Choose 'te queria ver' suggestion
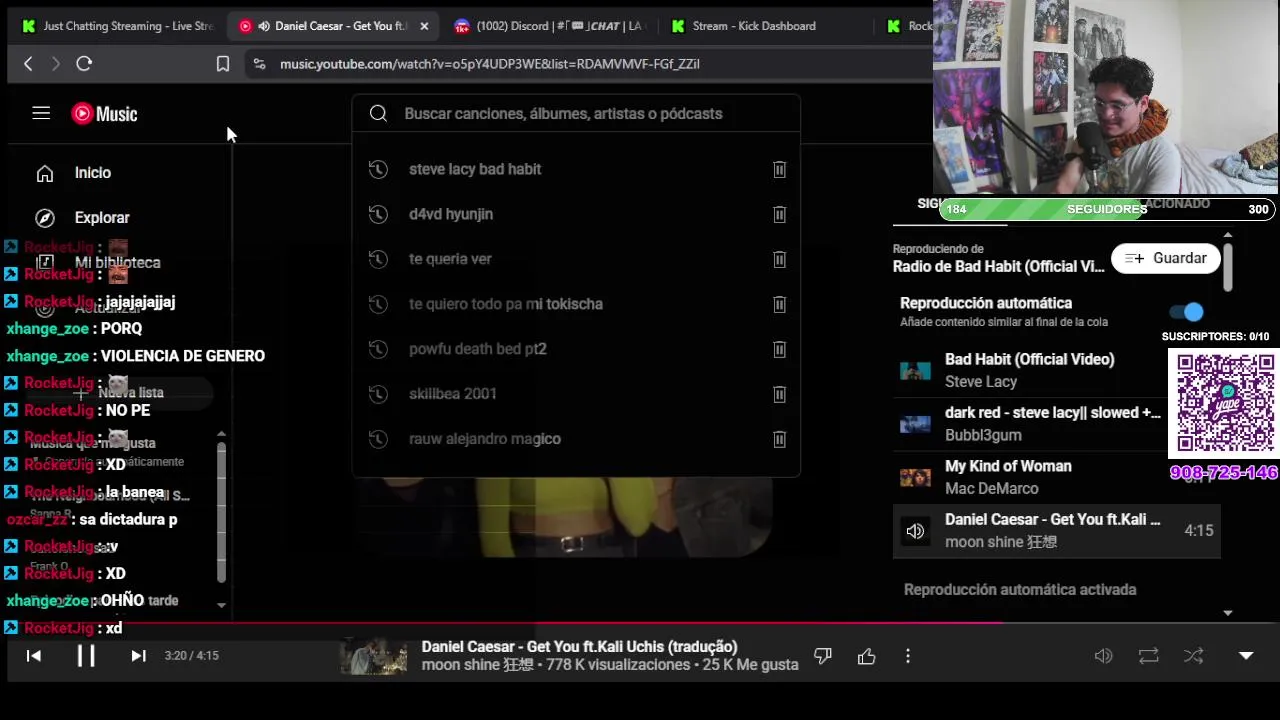Image resolution: width=1280 pixels, height=720 pixels. 450,259
